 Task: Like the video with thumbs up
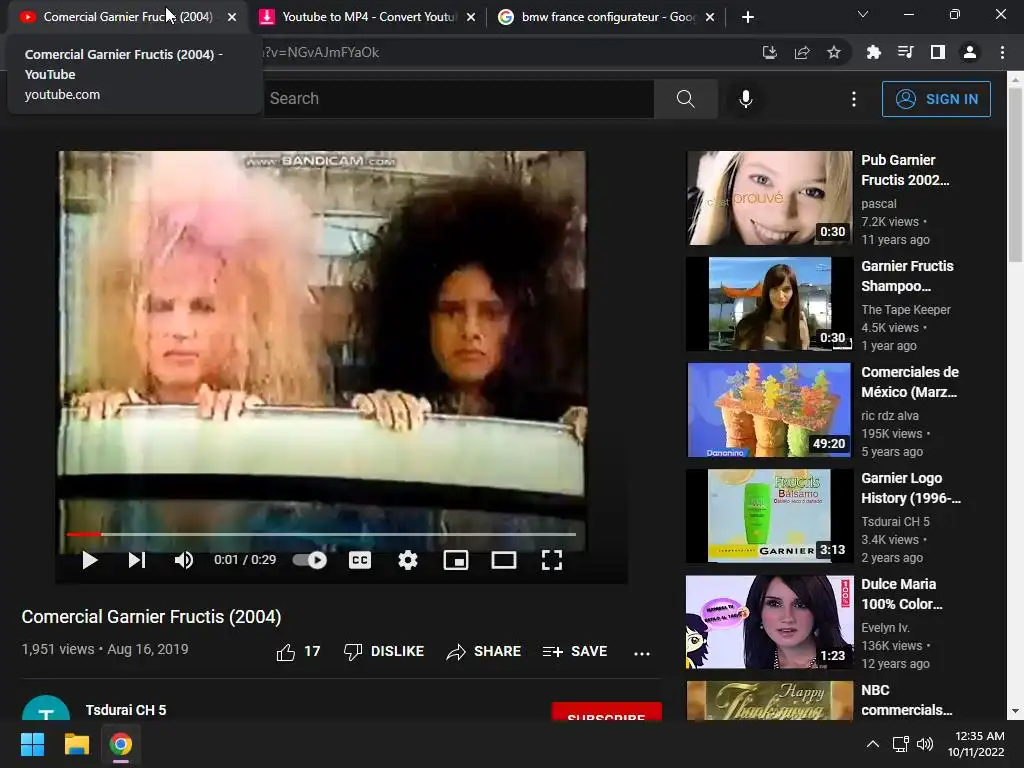(298, 652)
